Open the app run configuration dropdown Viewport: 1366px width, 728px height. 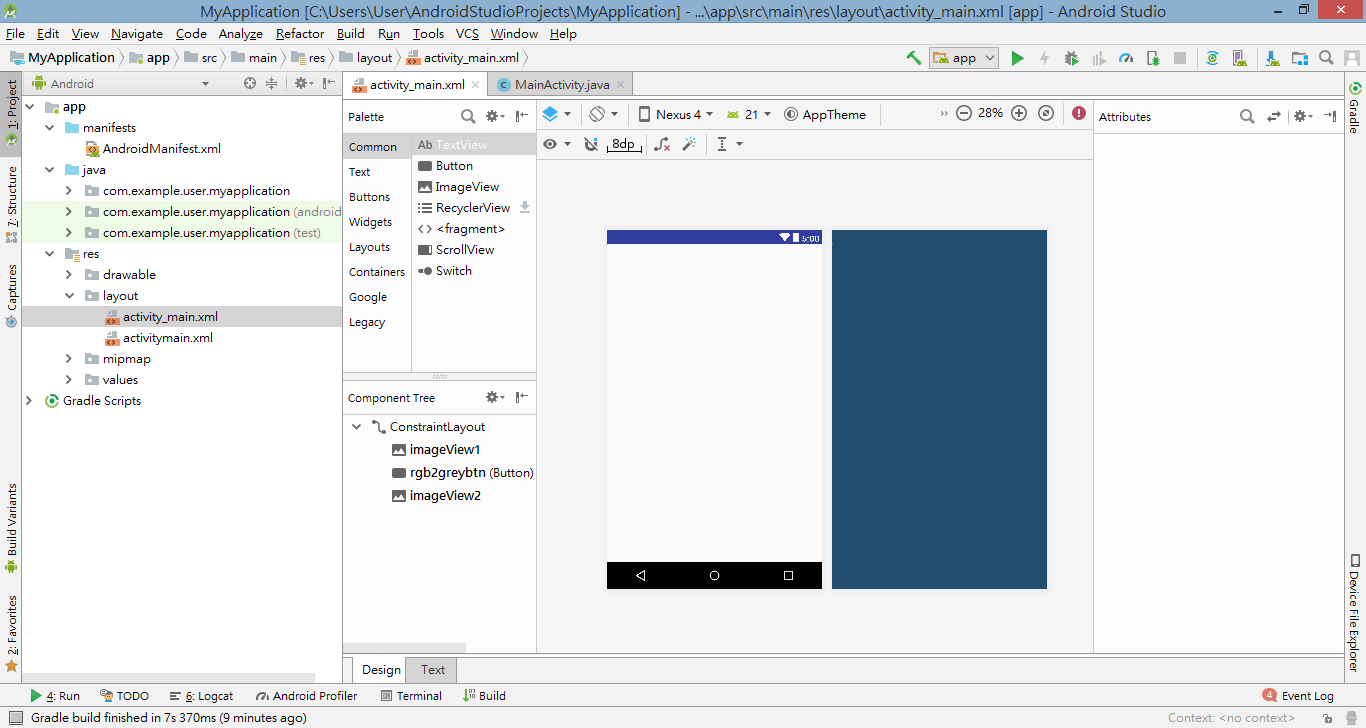pos(964,58)
